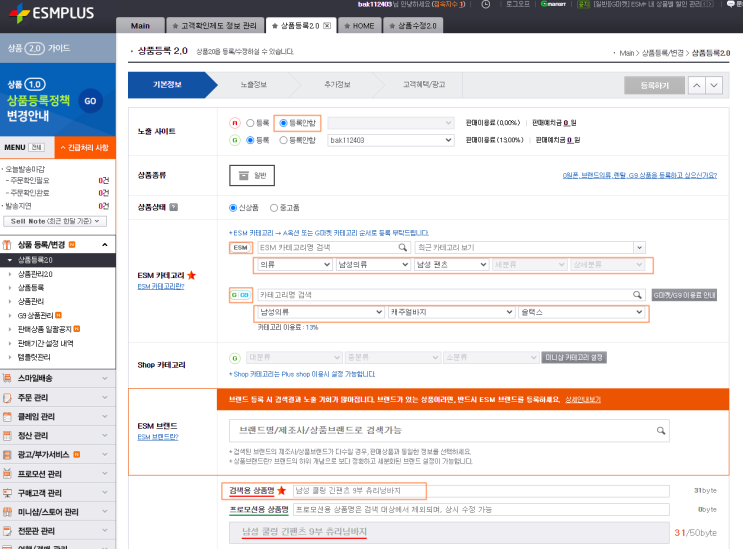Go to the 고객혜택/광고 step
743x549 pixels.
(x=424, y=85)
